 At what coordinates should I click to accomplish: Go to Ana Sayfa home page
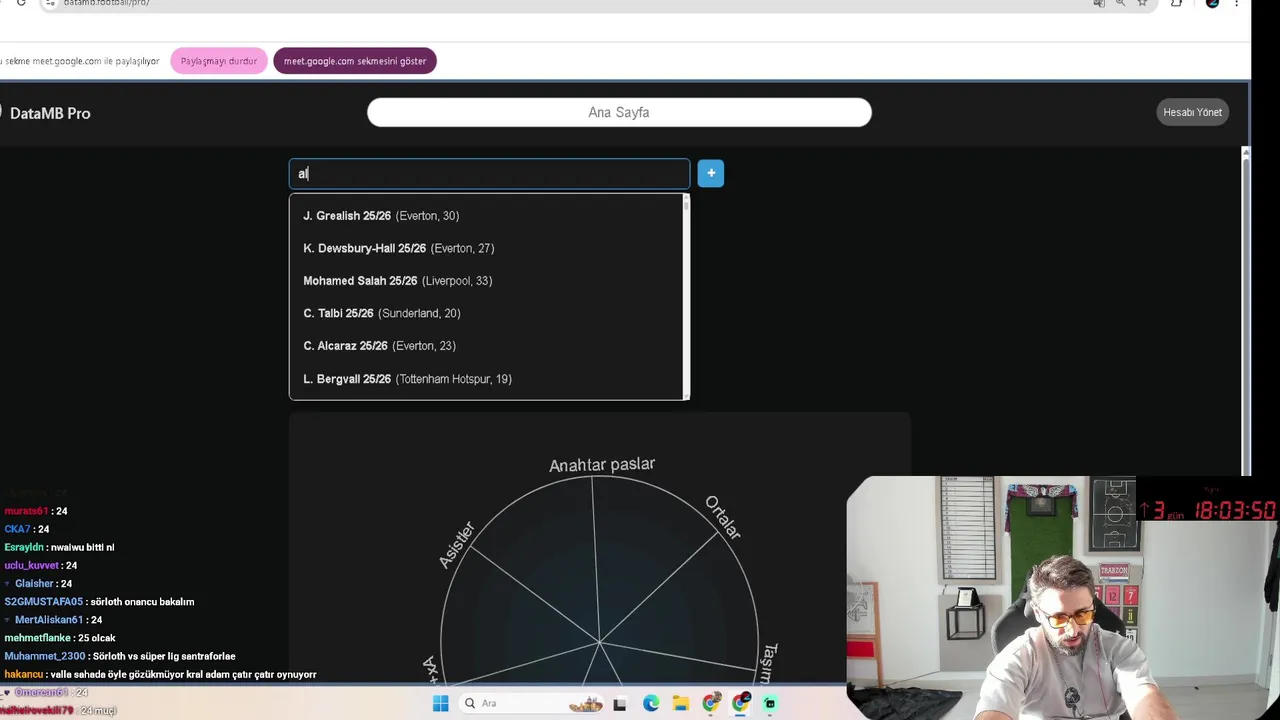click(619, 112)
